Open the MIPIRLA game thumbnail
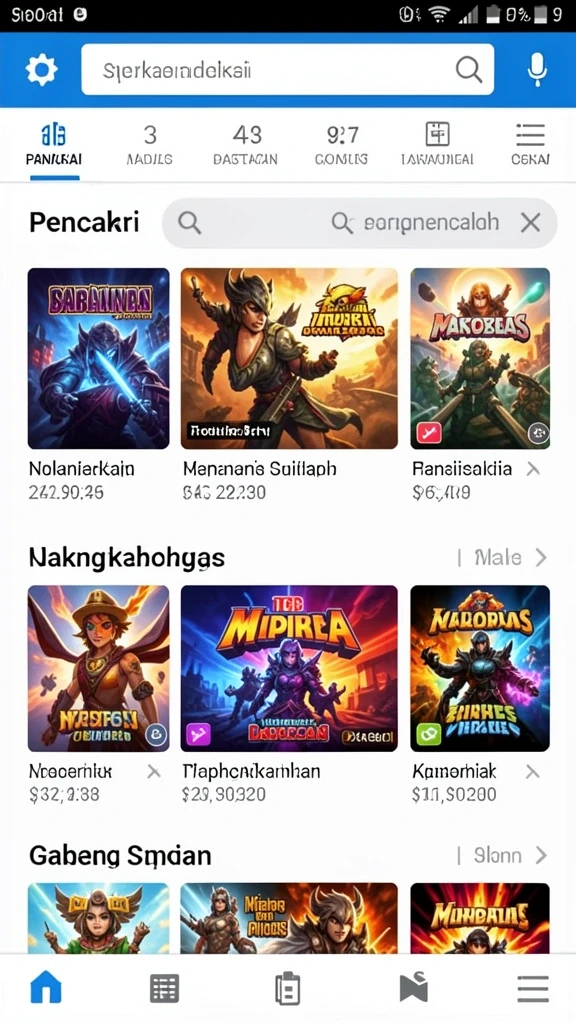Viewport: 576px width, 1024px height. click(x=289, y=668)
